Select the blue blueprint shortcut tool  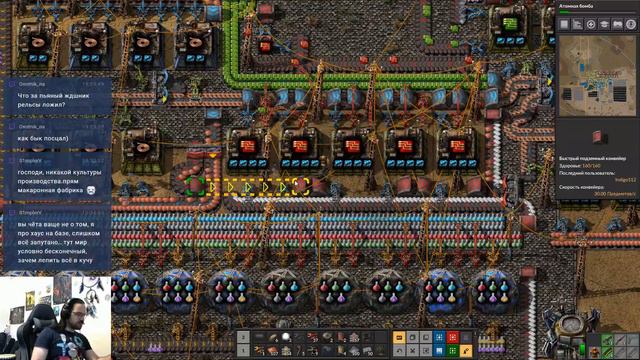point(439,337)
